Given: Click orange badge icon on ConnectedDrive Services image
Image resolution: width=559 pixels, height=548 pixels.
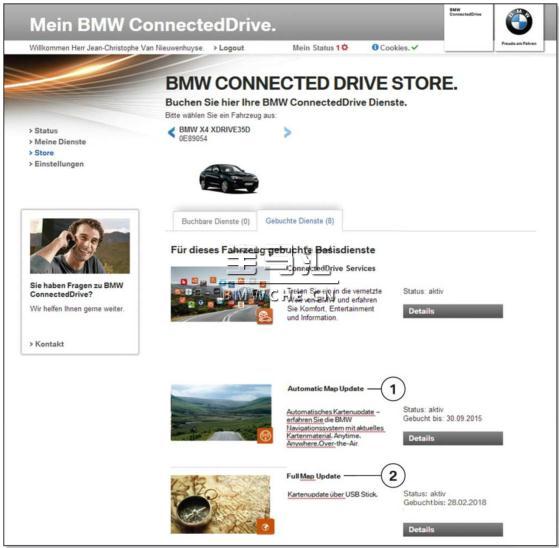Looking at the screenshot, I should [265, 316].
